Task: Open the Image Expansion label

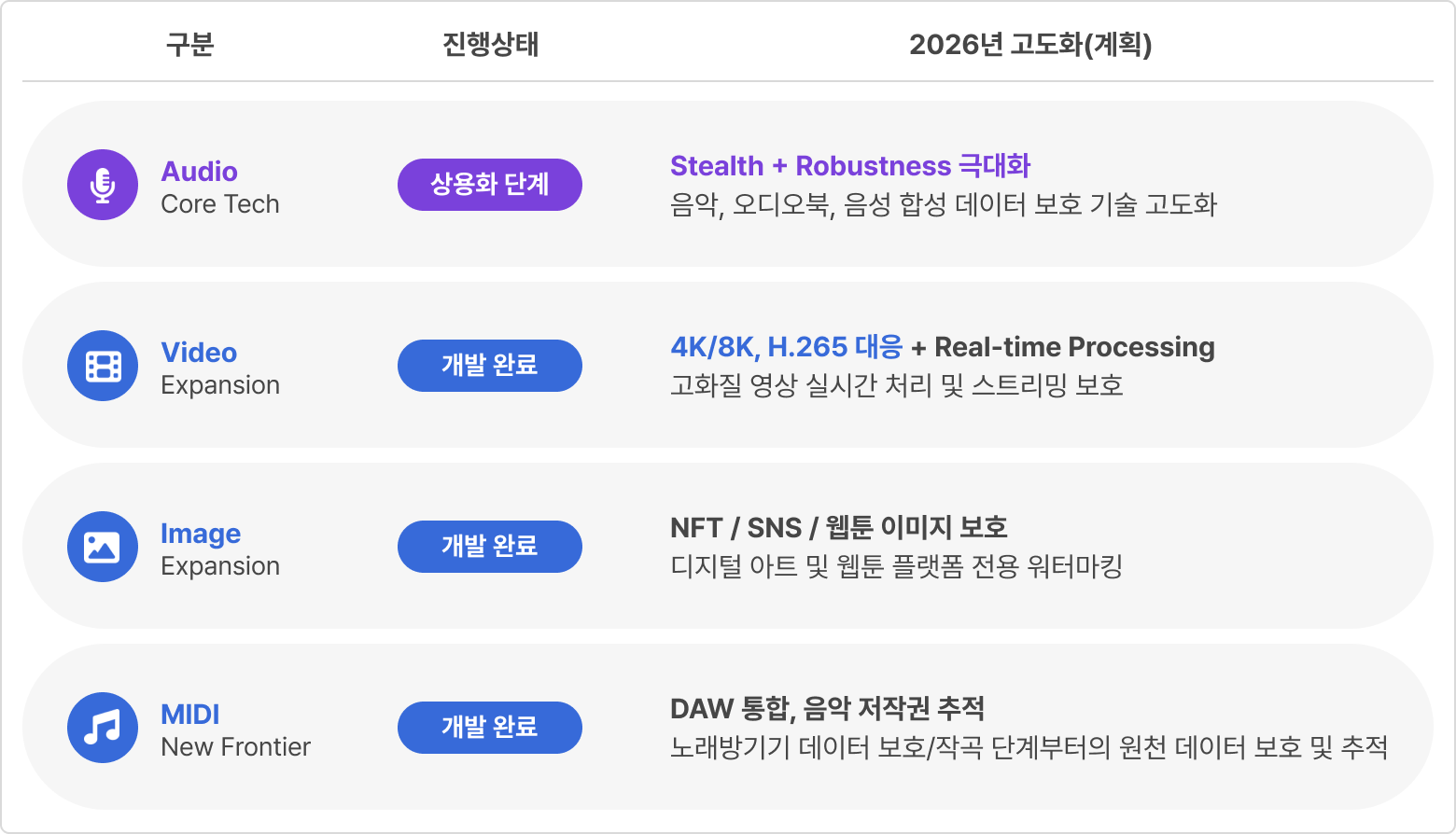Action: [x=220, y=549]
